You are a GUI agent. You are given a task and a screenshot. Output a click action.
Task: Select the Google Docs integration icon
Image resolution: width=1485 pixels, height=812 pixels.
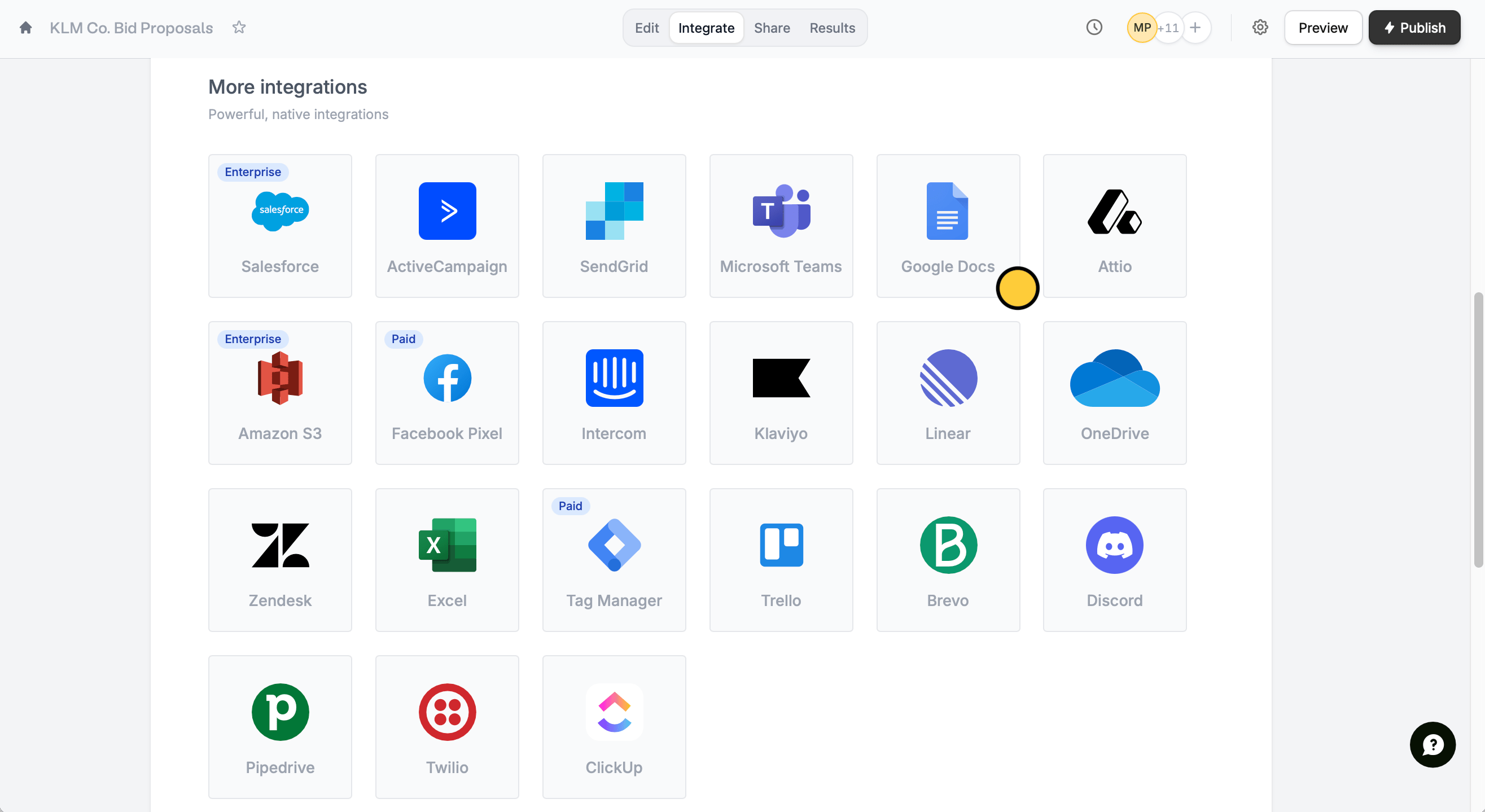(947, 211)
